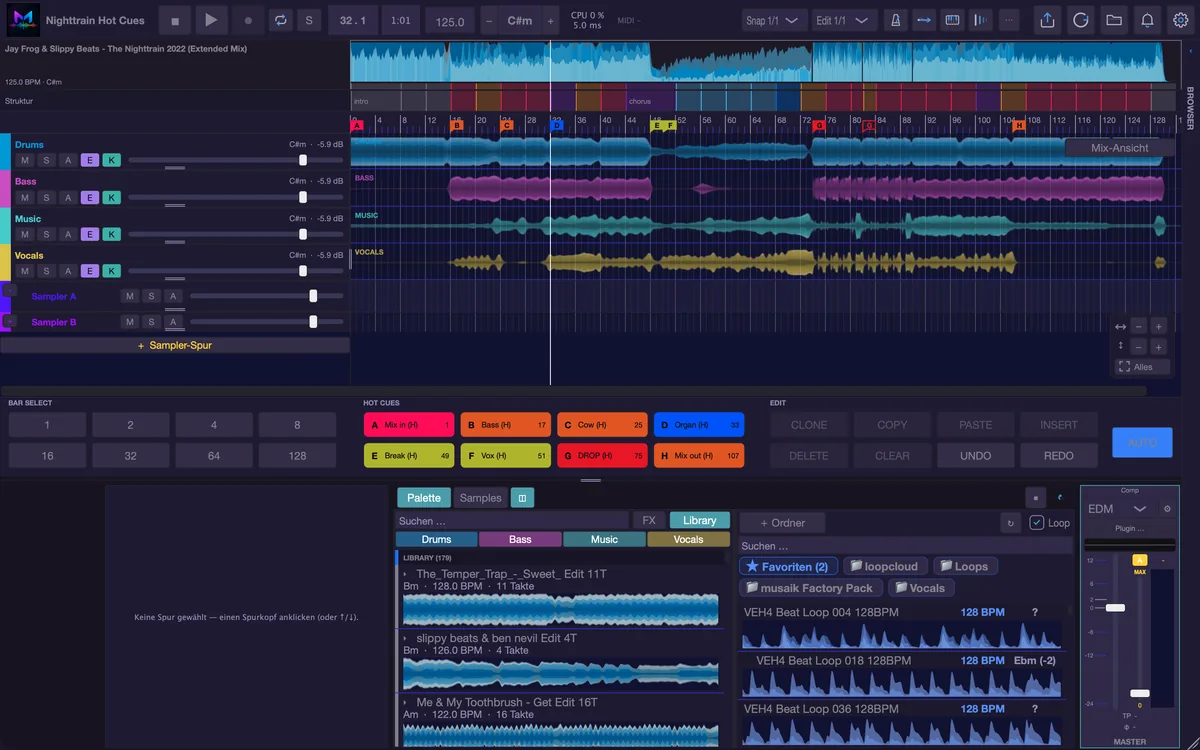The image size is (1200, 750).
Task: Zoom in vertically with the plus button
Action: pos(1158,347)
